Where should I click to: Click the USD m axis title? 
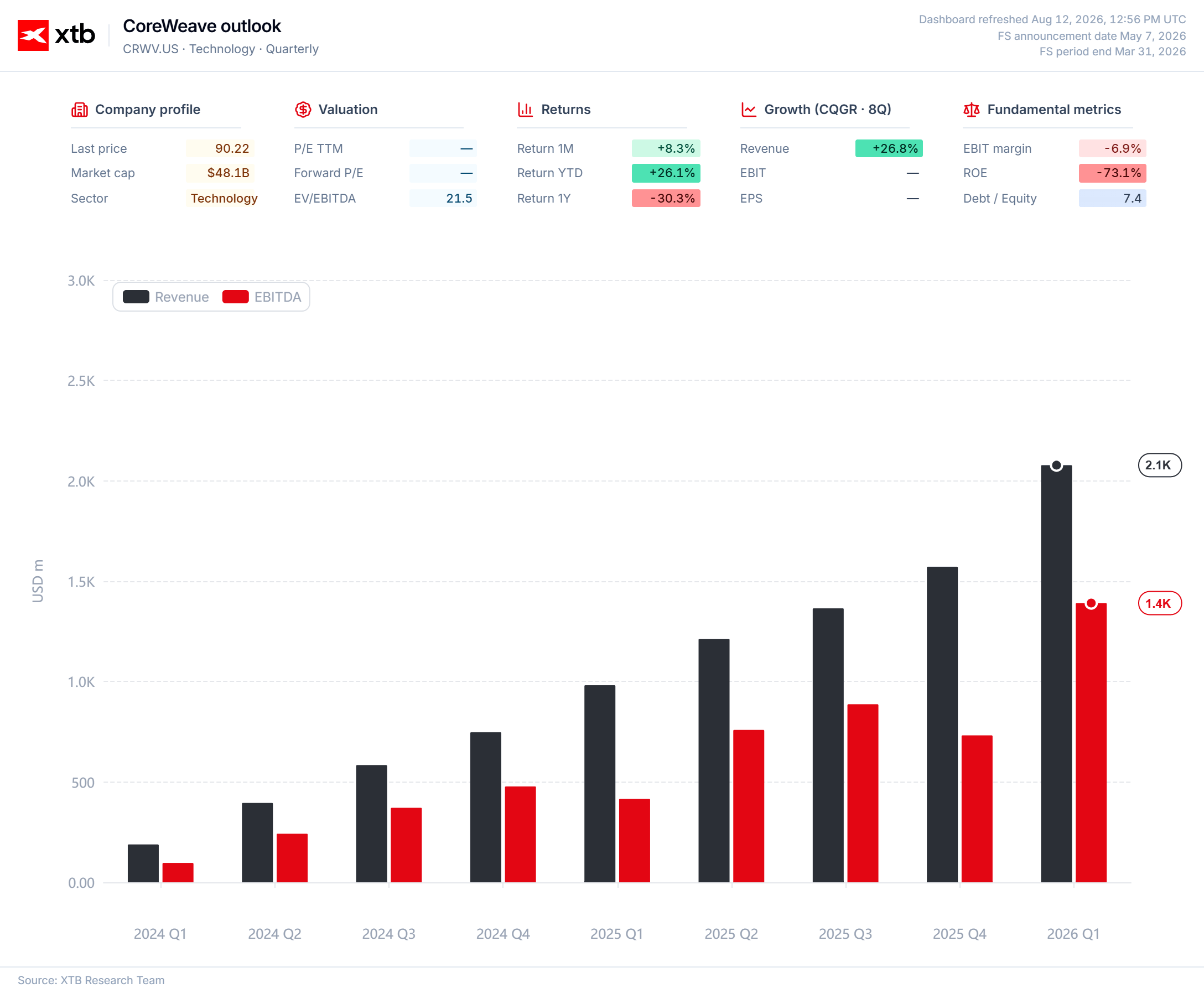(38, 581)
